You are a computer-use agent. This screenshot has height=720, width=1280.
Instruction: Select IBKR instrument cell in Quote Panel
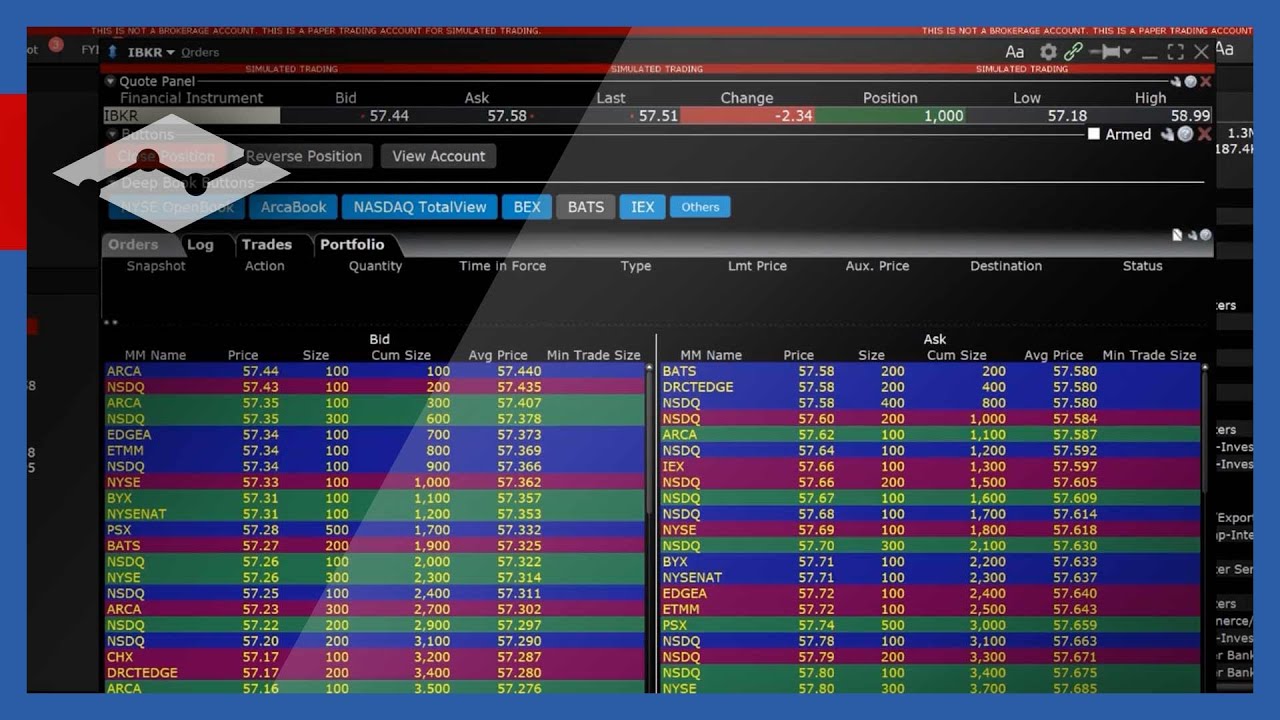191,116
